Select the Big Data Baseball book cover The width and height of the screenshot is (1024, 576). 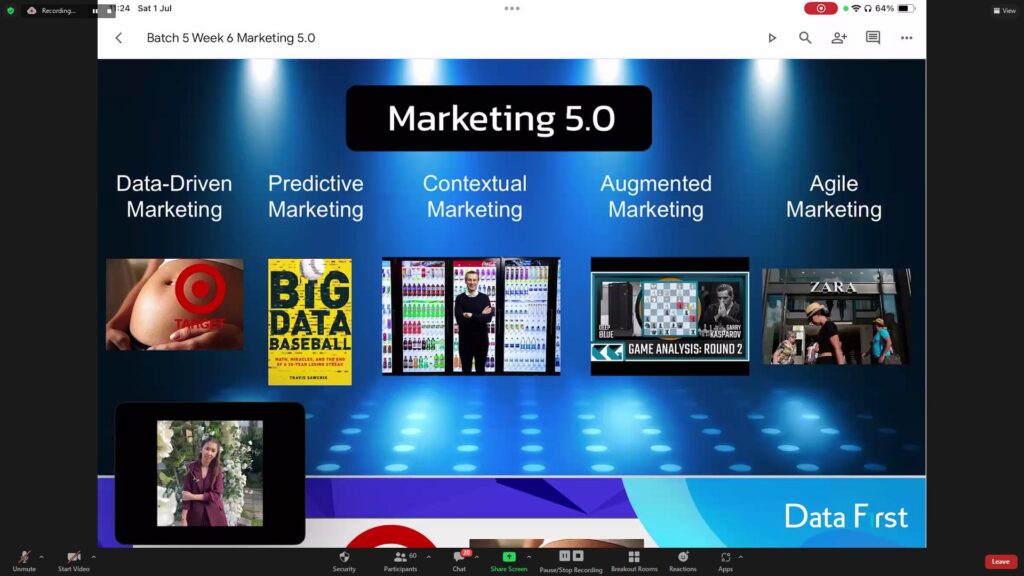point(310,322)
